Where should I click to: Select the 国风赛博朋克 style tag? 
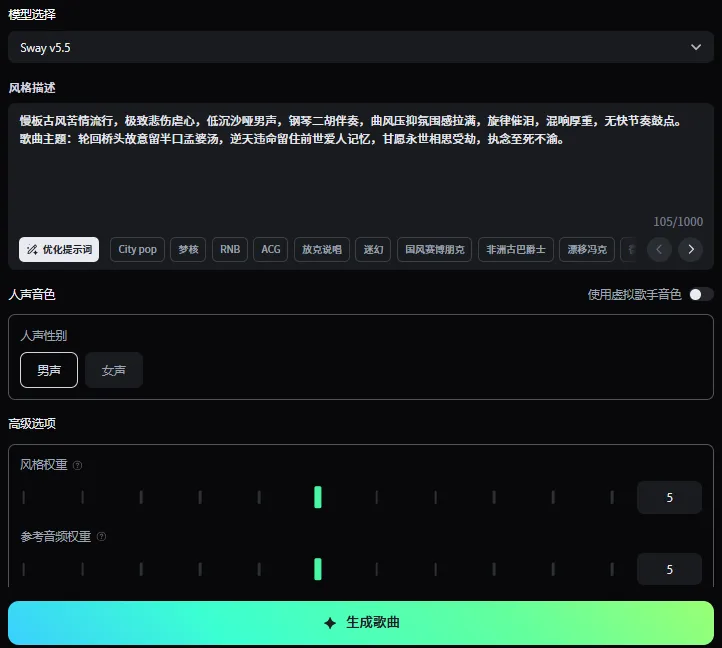coord(435,250)
